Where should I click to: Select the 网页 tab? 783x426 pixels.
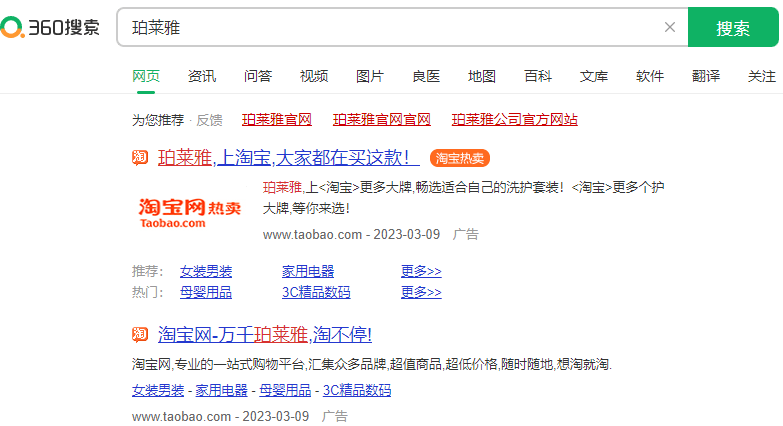[146, 76]
